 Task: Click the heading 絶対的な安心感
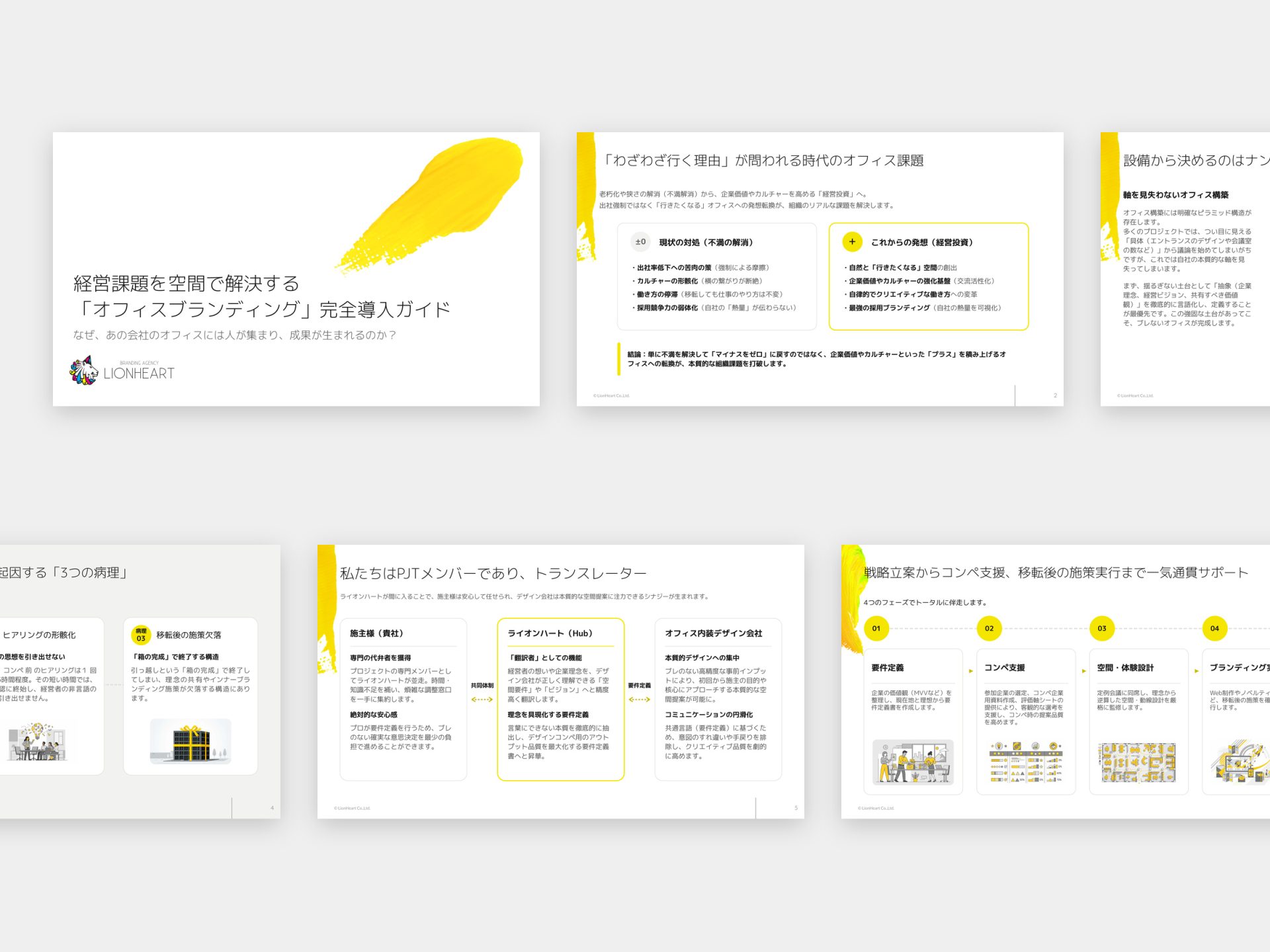pos(374,715)
